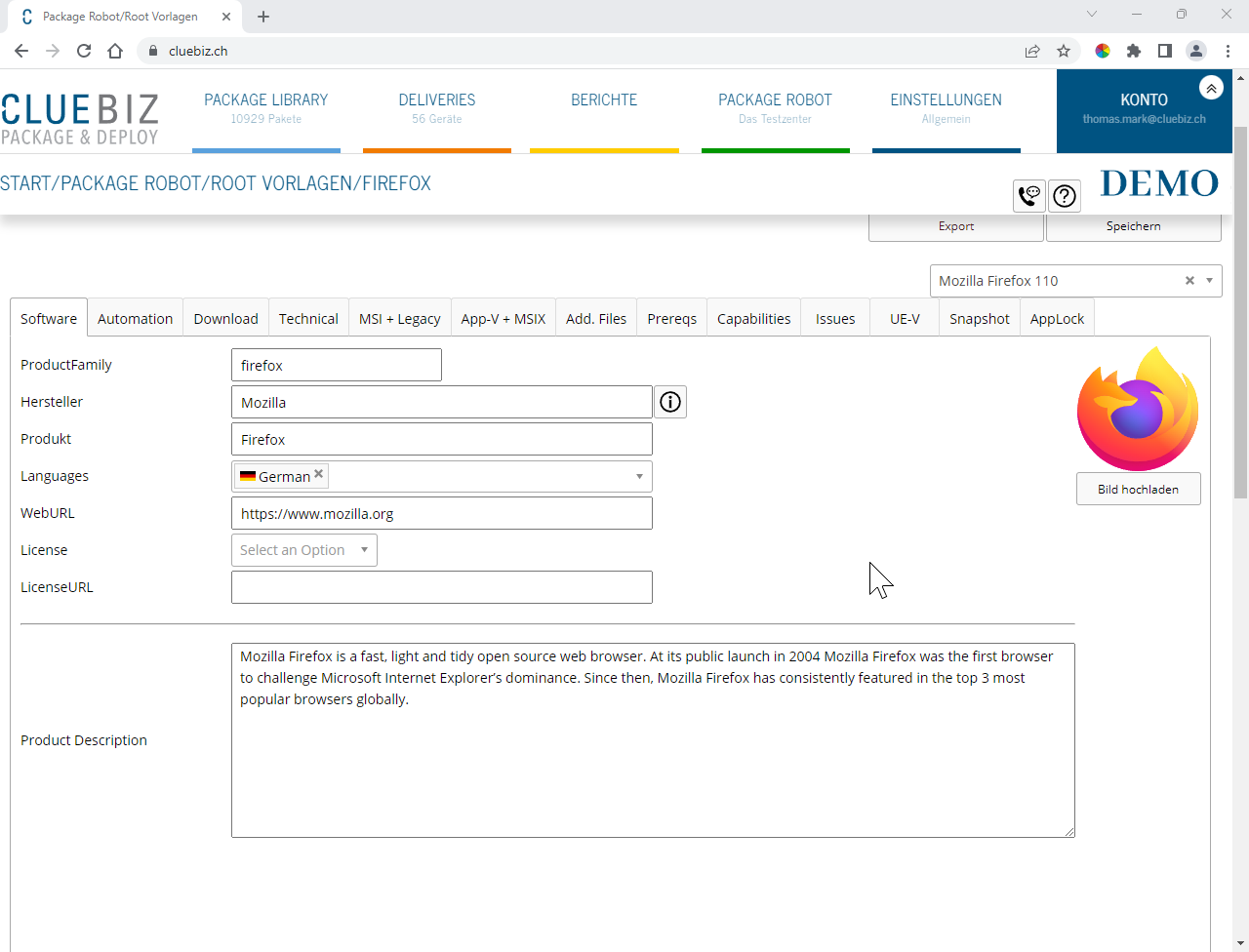The height and width of the screenshot is (952, 1249).
Task: Open the Issues tab
Action: [835, 319]
